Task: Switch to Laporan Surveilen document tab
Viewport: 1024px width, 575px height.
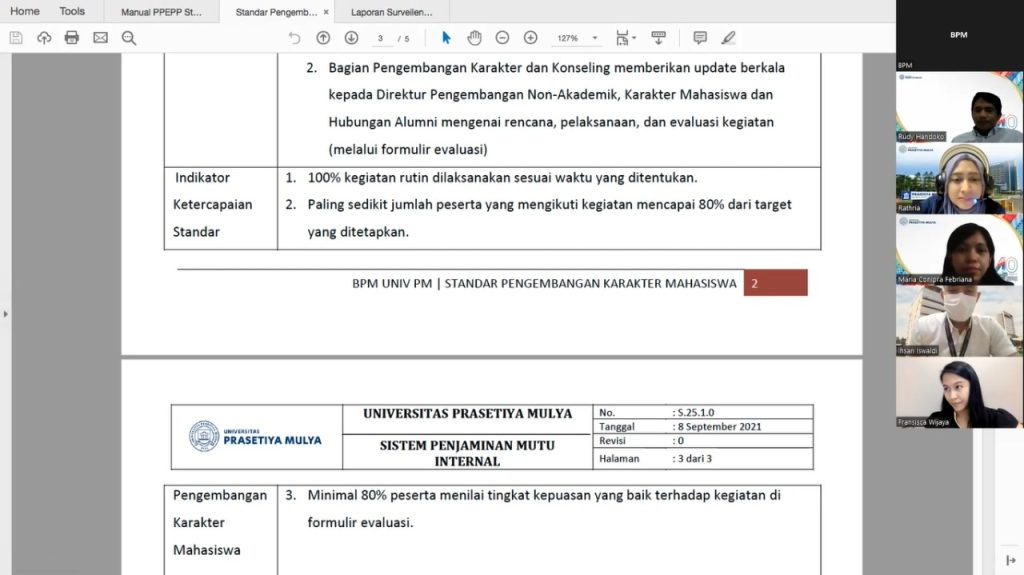Action: [x=391, y=12]
